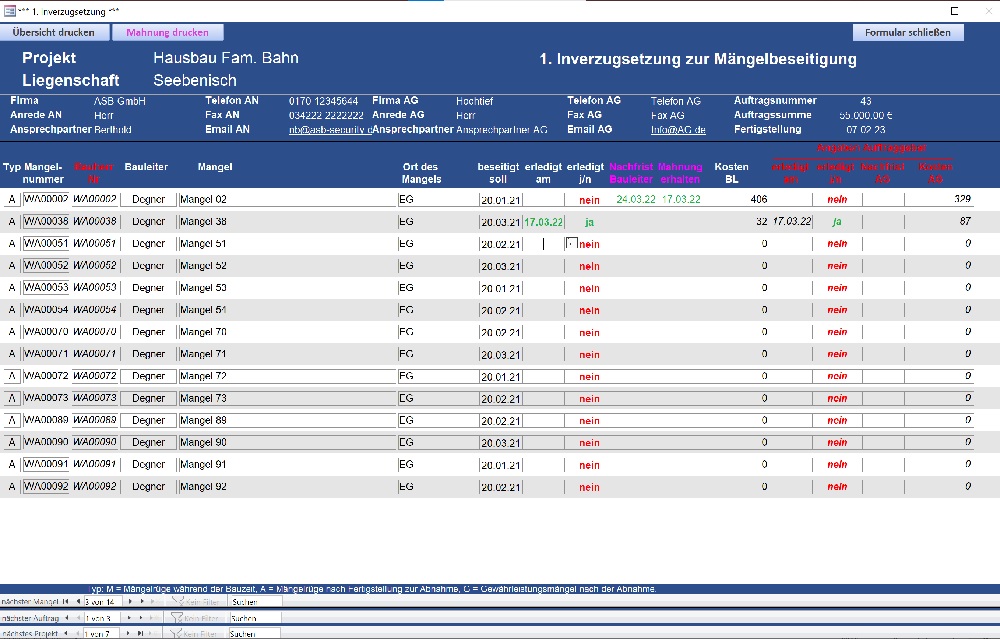
Task: Select the Mangelnummer field WA00038
Action: [46, 221]
